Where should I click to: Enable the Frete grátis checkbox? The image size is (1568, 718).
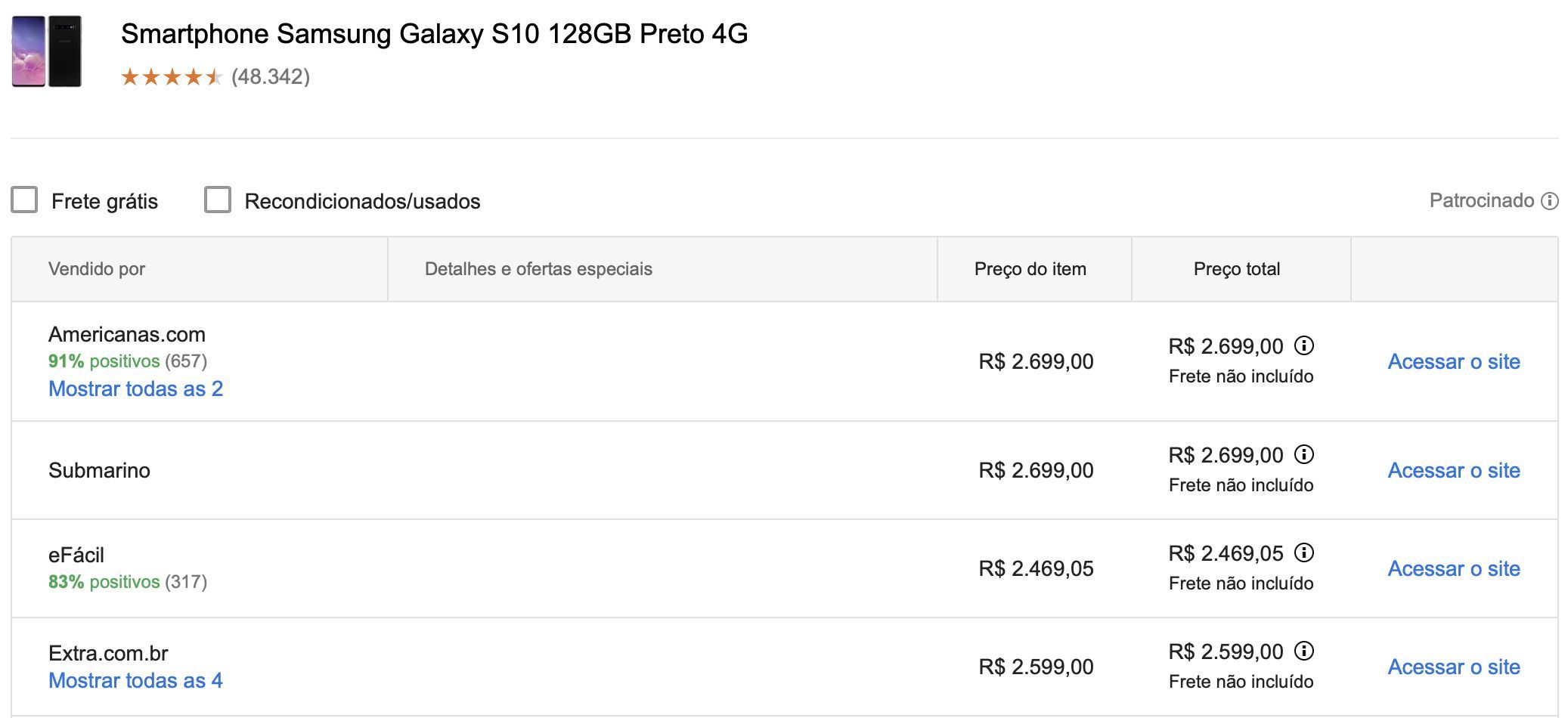pos(24,200)
